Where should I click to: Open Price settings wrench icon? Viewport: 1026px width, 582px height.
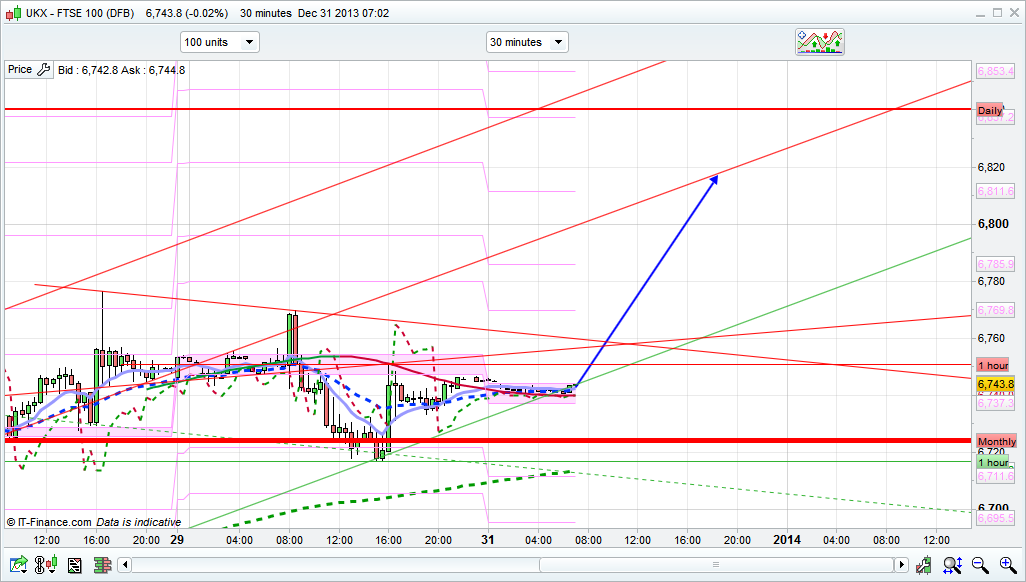43,70
